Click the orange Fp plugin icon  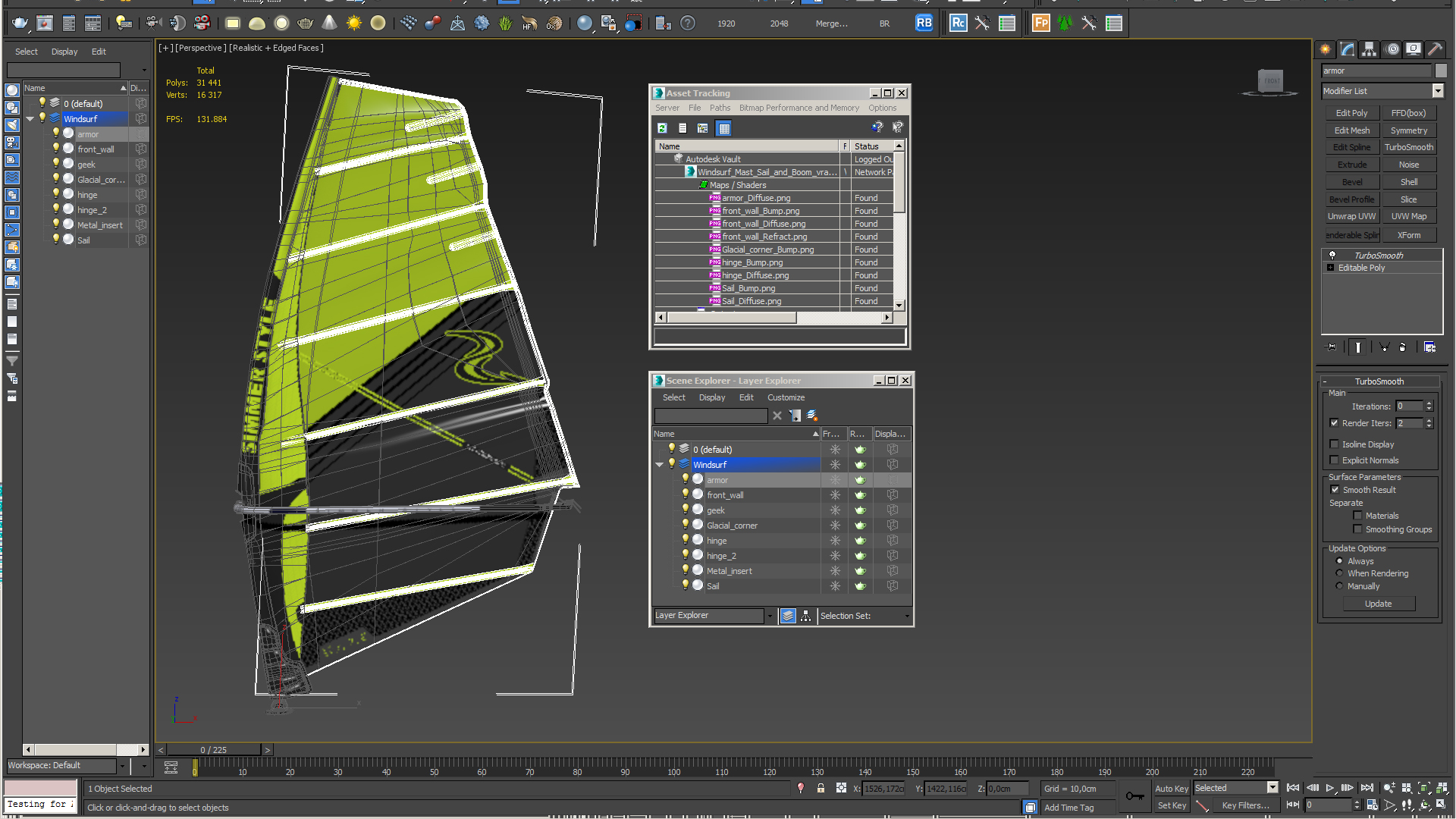[1041, 23]
